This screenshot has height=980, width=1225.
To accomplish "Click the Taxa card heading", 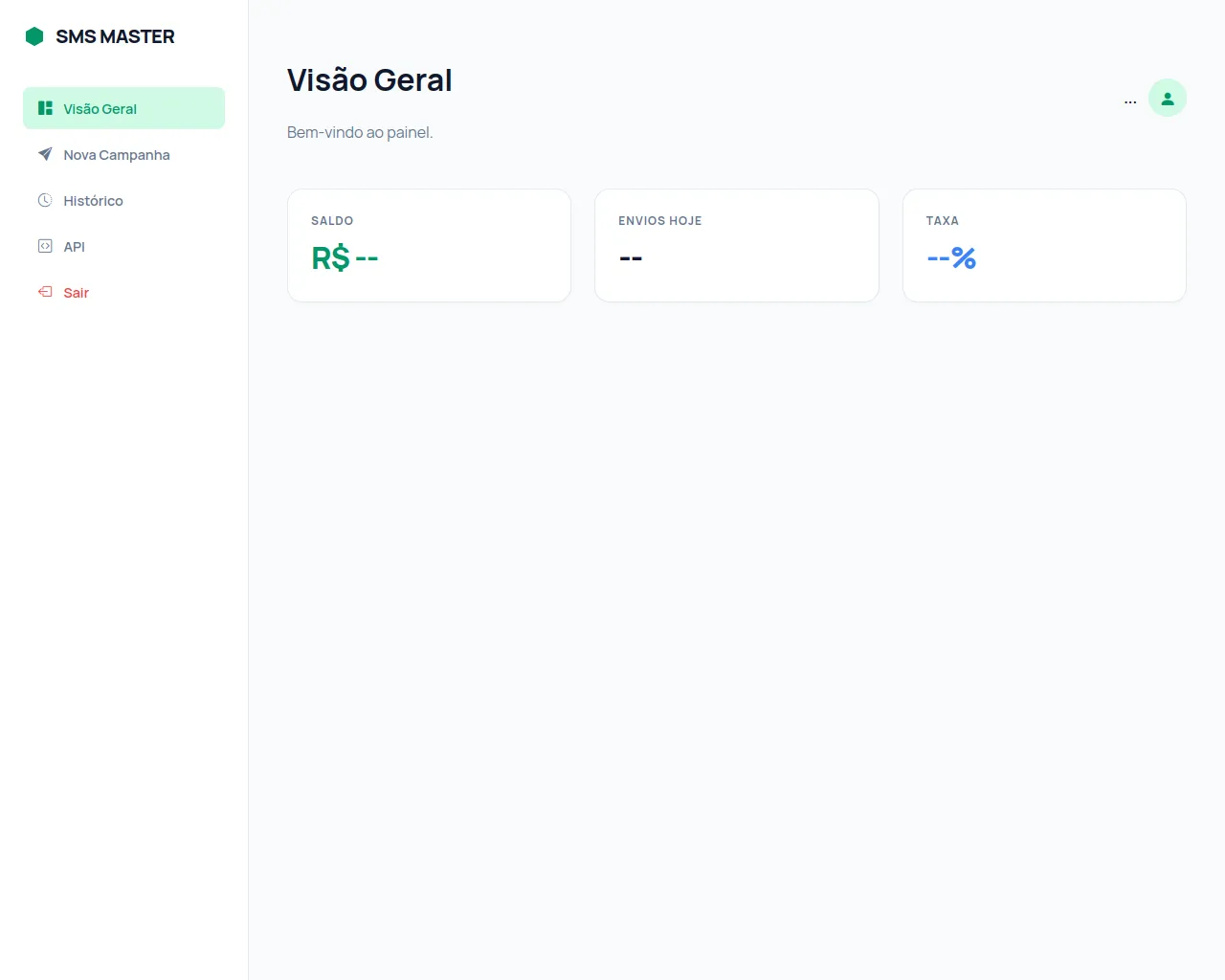I will 943,221.
